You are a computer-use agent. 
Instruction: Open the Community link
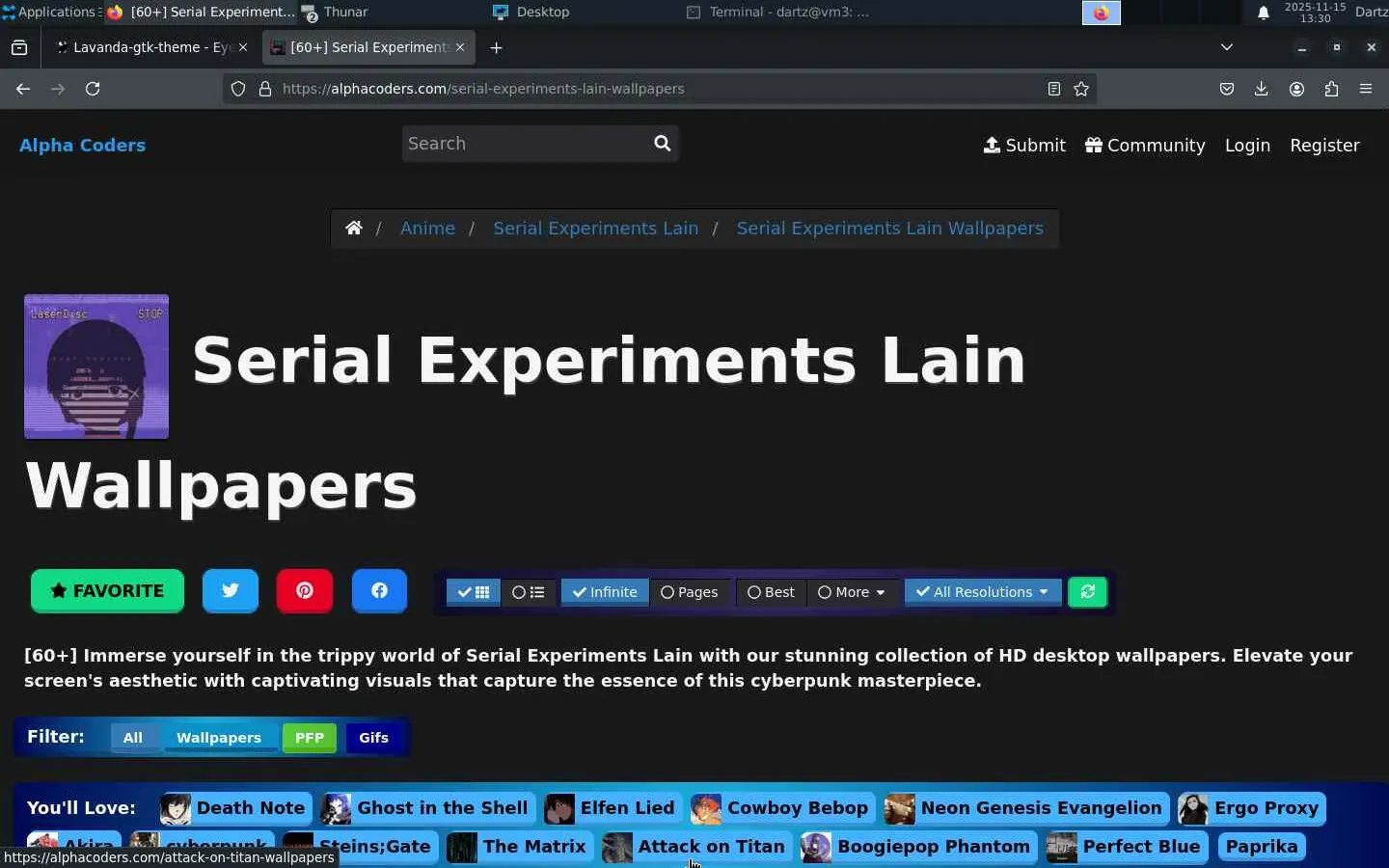click(x=1145, y=146)
